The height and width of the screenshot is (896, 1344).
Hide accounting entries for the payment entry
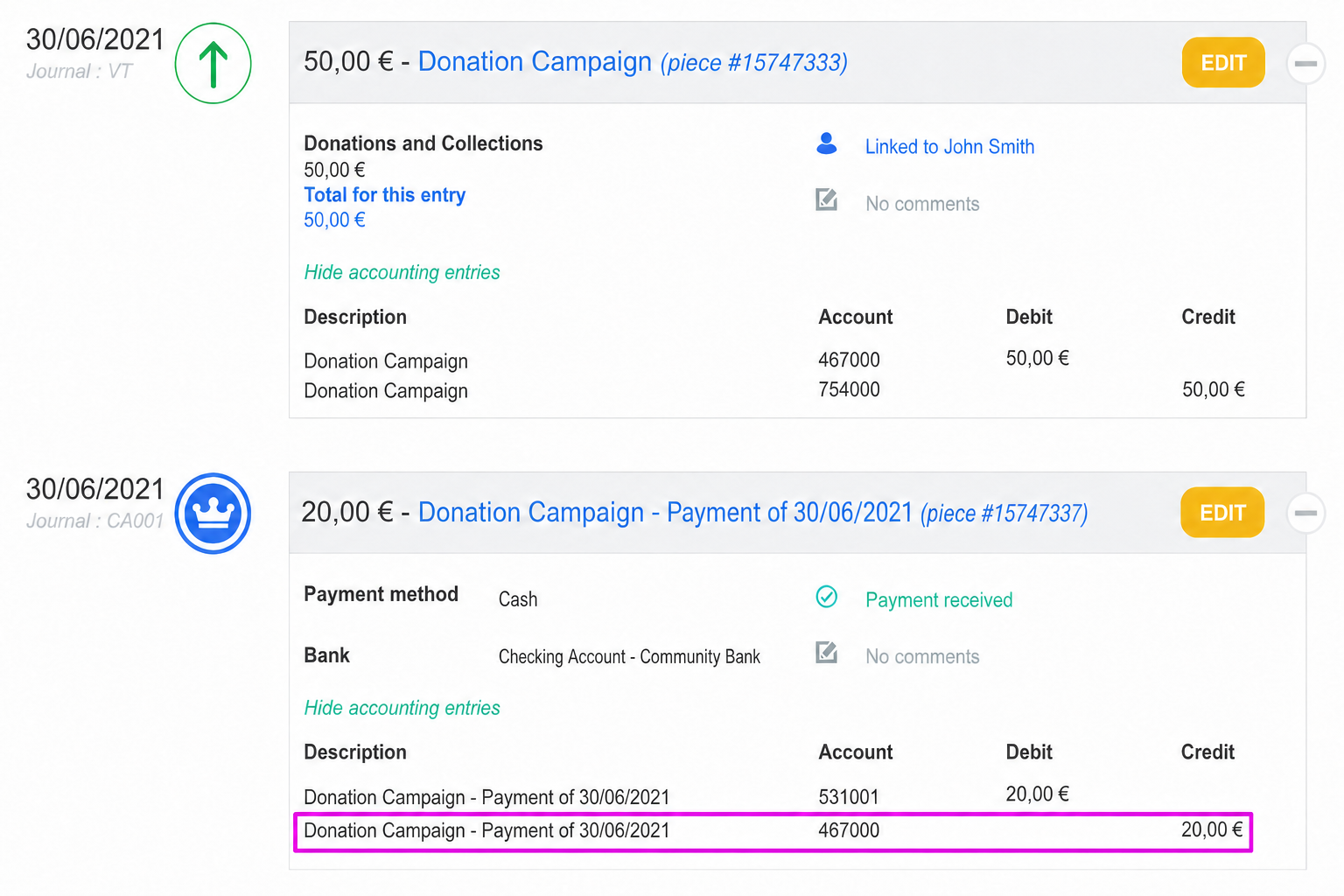point(402,708)
